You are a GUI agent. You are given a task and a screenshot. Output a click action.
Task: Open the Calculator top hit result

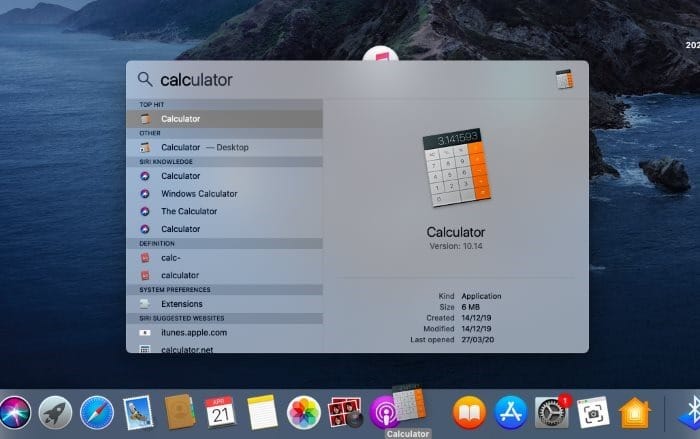tap(224, 119)
